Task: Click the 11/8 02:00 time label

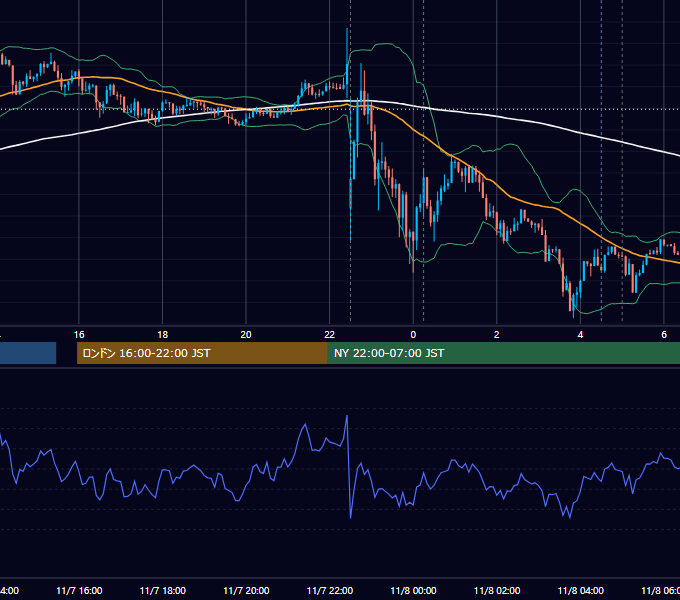Action: click(x=497, y=590)
